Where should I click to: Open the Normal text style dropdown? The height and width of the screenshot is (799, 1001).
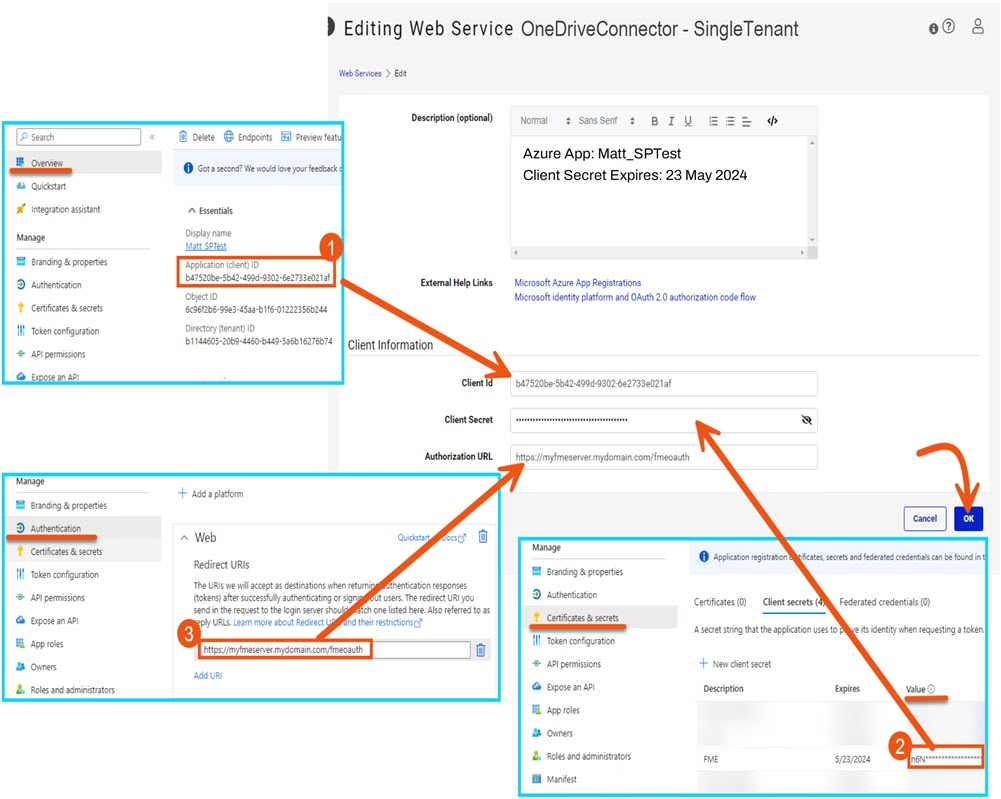[545, 121]
